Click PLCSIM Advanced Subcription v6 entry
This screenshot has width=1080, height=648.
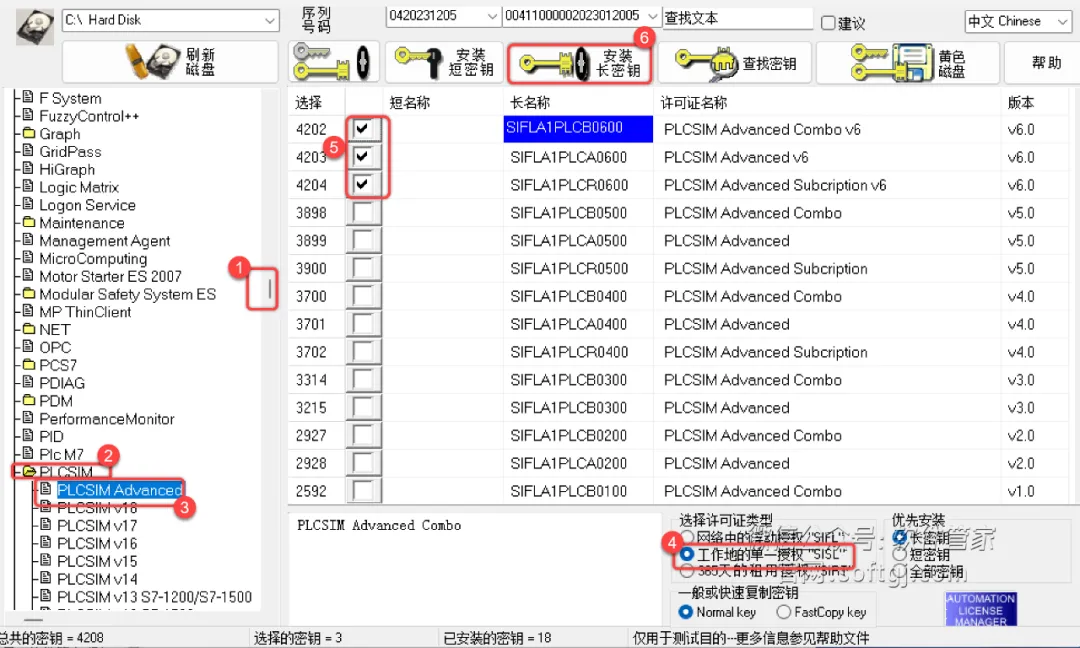point(775,185)
